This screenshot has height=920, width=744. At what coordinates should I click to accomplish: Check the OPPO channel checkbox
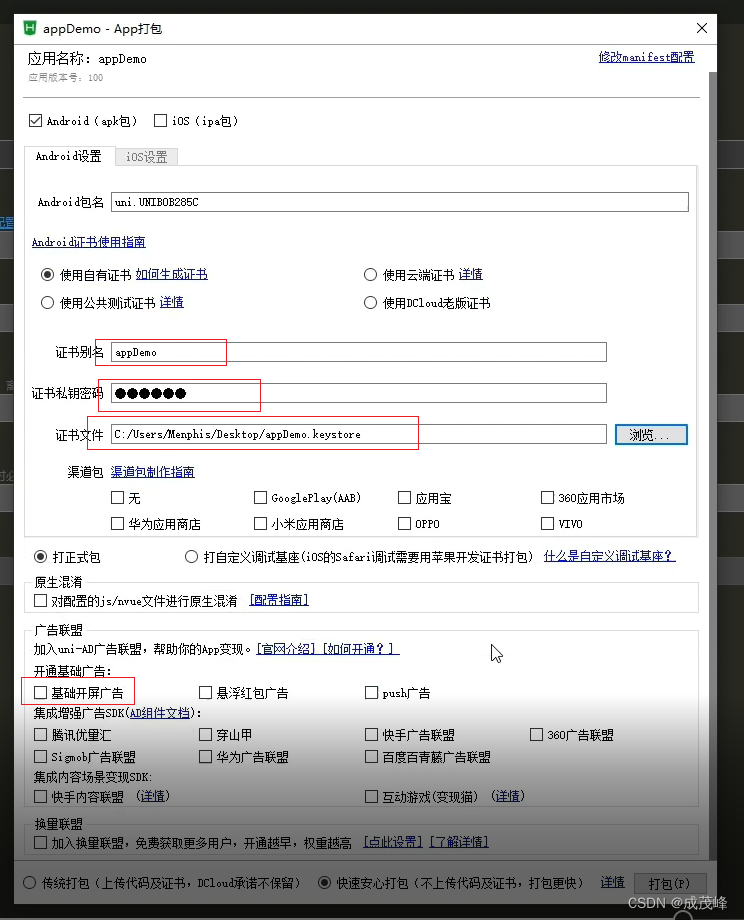404,523
